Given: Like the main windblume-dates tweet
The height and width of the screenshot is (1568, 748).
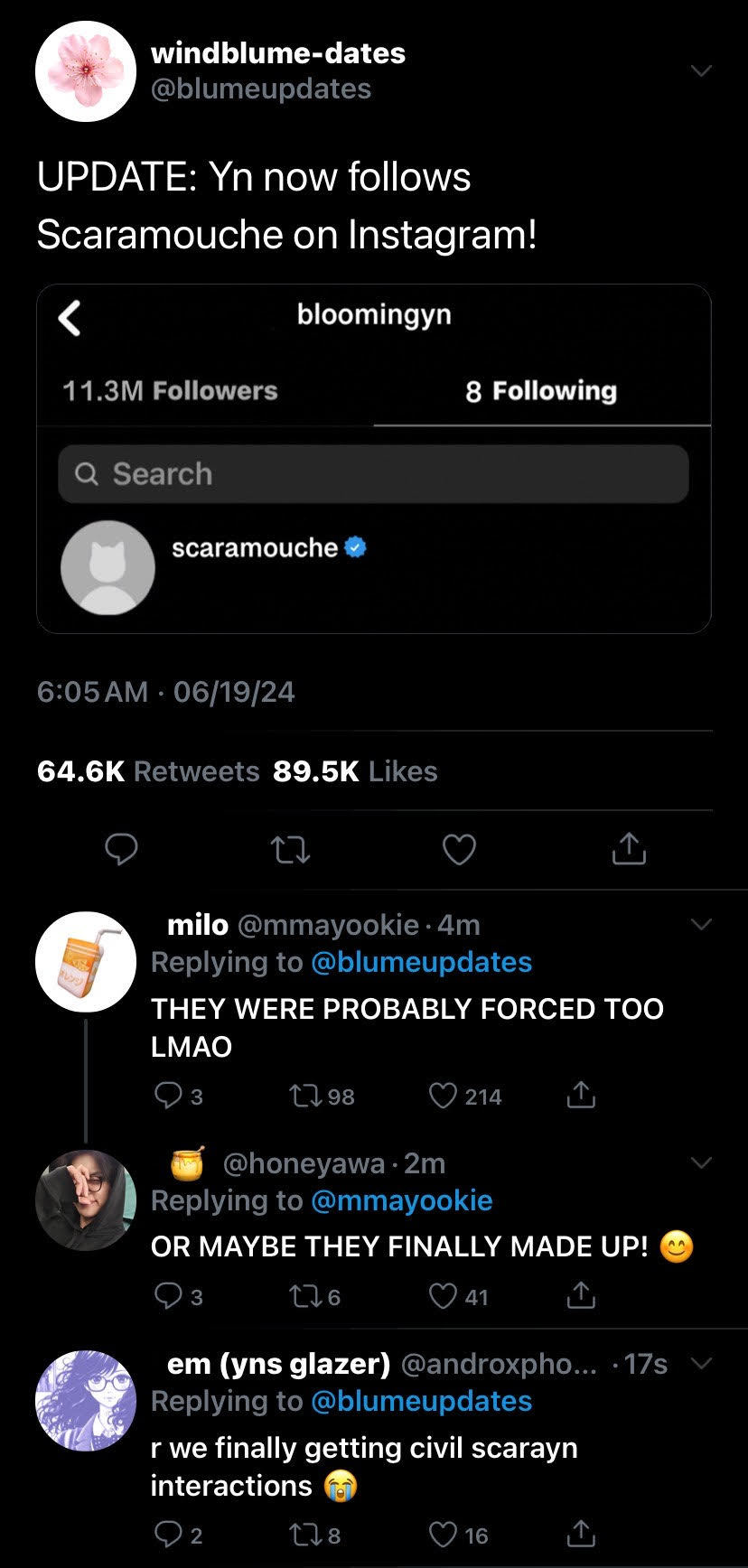Looking at the screenshot, I should [459, 850].
